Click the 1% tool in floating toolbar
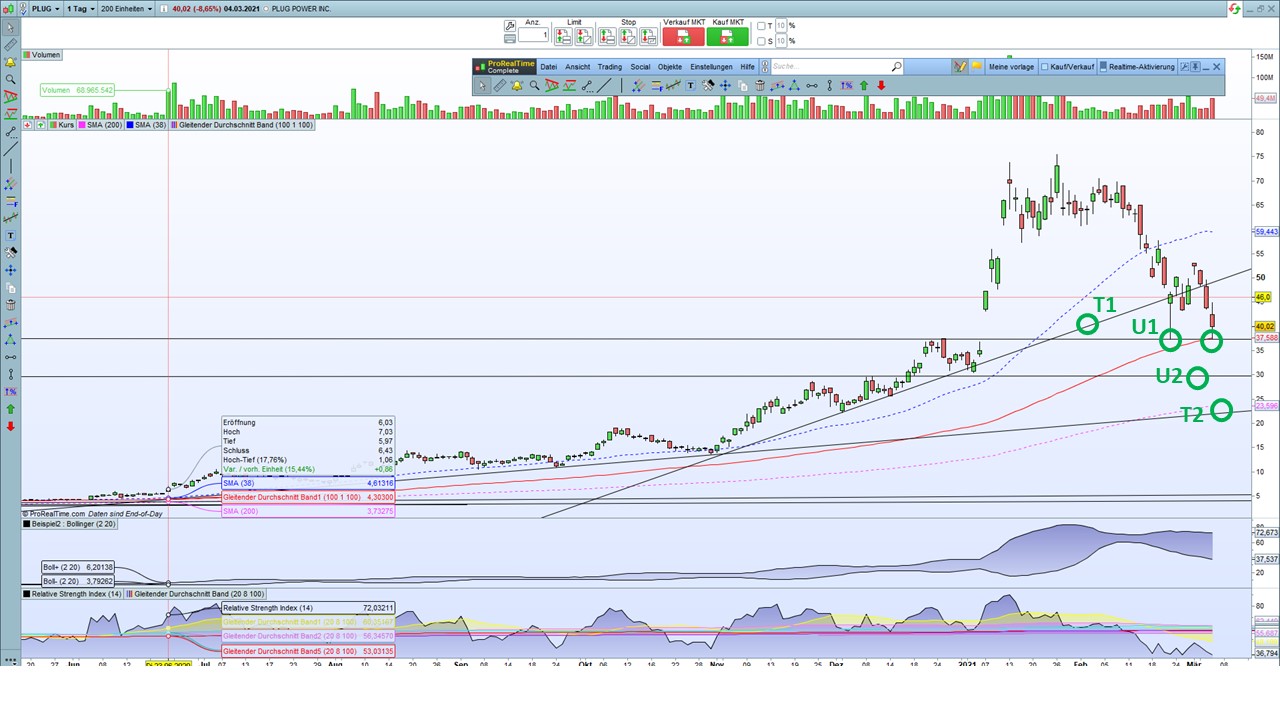The height and width of the screenshot is (720, 1280). point(846,86)
